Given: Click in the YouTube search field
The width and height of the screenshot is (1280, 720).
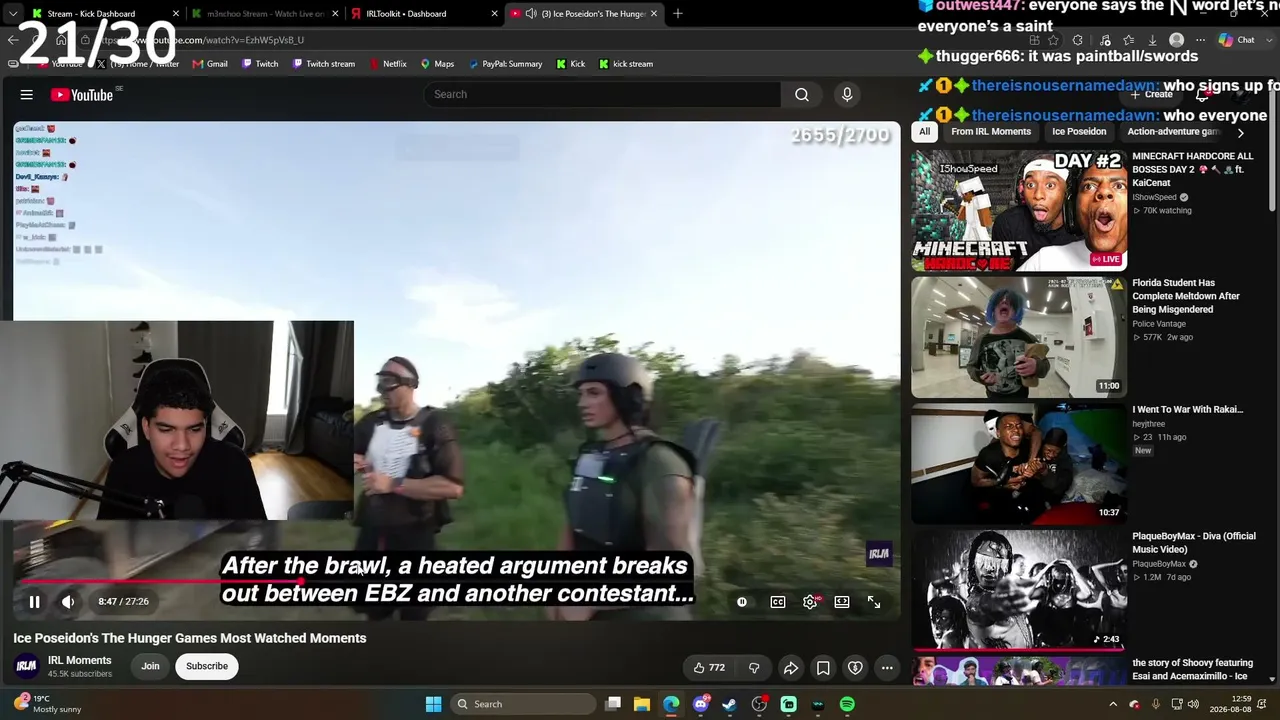Looking at the screenshot, I should click(x=602, y=94).
